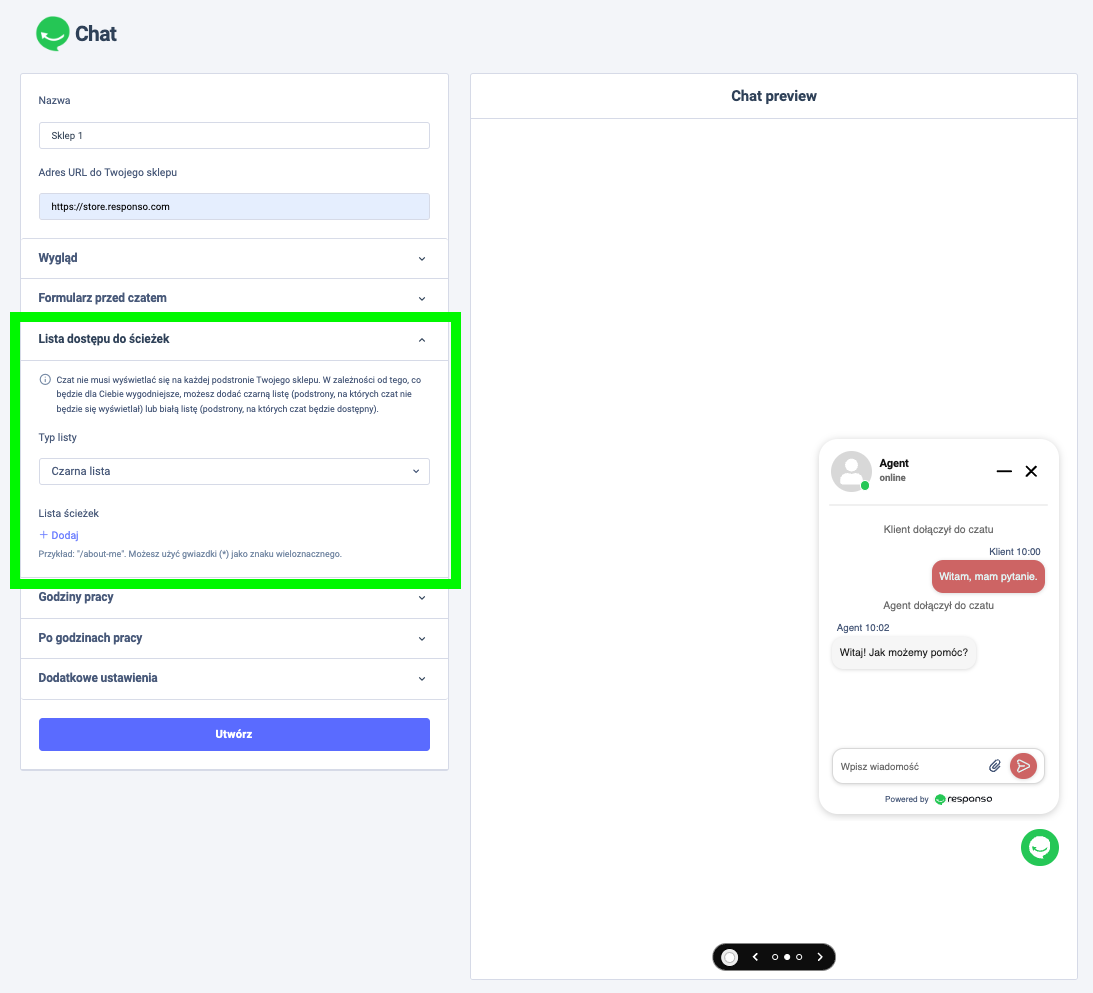Click the paperclip attachment icon
The height and width of the screenshot is (993, 1093).
click(x=994, y=766)
